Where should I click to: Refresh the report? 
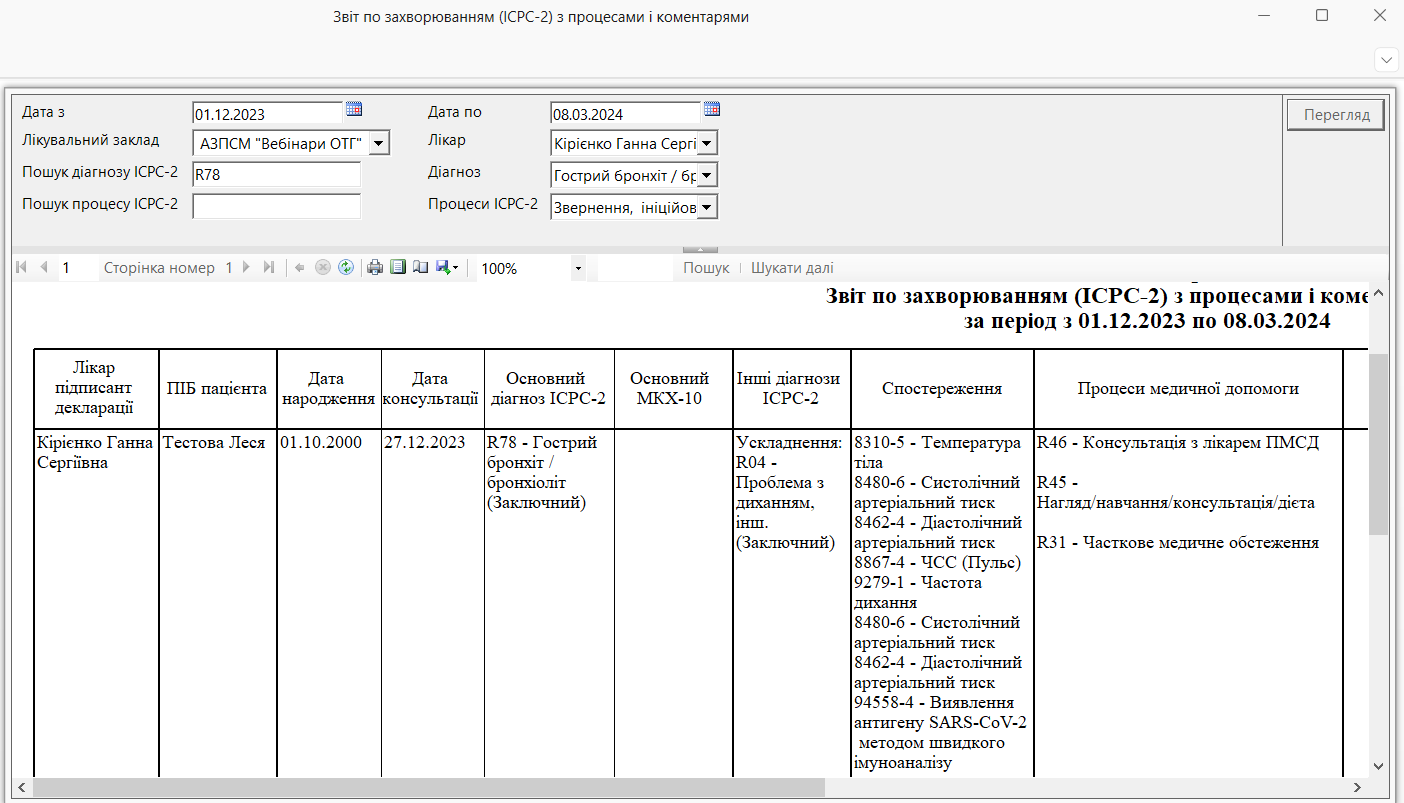(x=346, y=268)
